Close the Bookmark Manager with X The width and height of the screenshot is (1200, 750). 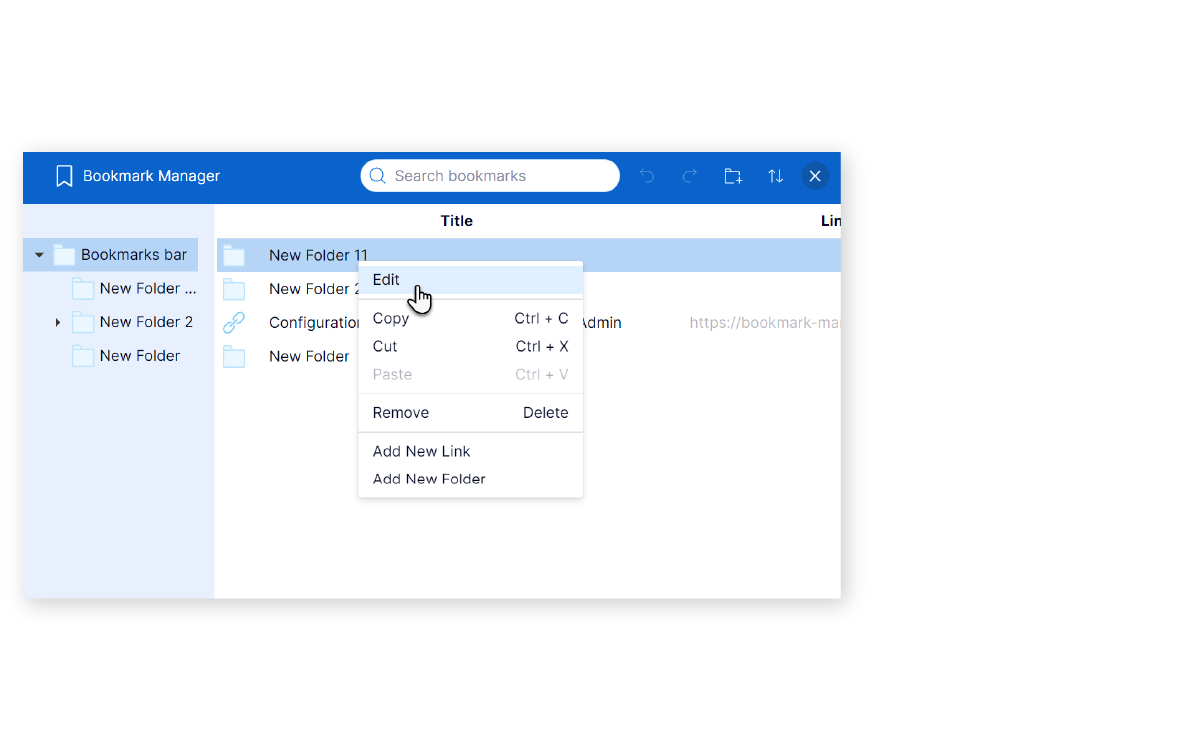815,176
